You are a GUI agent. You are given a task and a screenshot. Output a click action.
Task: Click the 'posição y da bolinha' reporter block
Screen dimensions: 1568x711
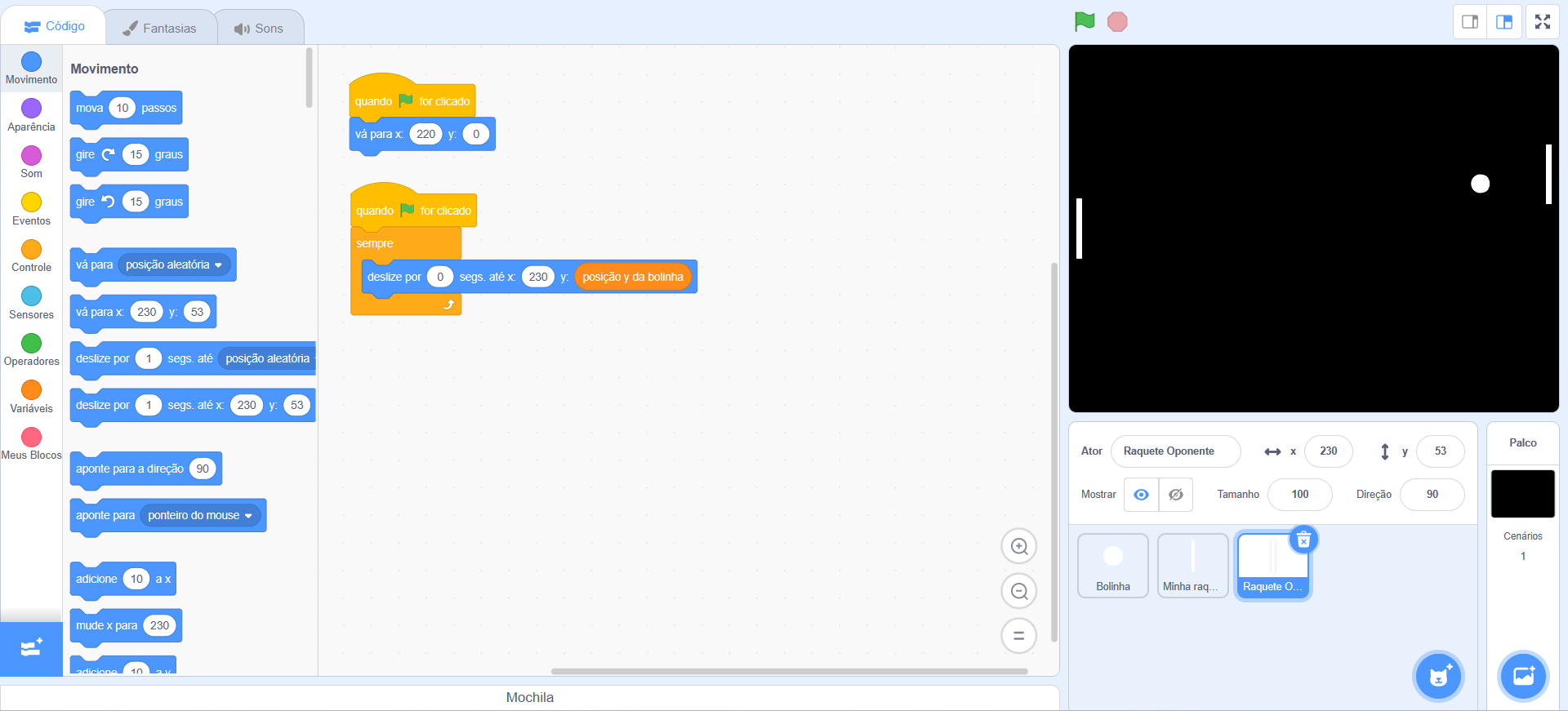pyautogui.click(x=633, y=278)
